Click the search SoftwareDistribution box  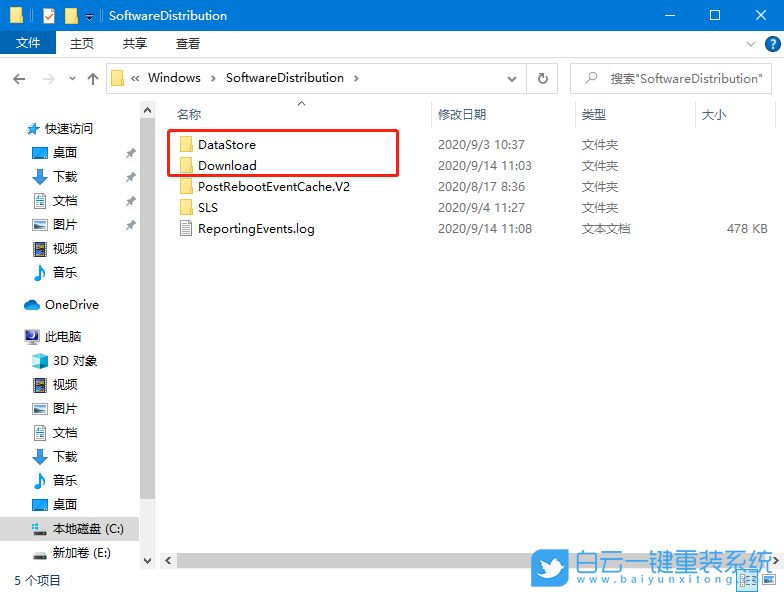pyautogui.click(x=671, y=78)
